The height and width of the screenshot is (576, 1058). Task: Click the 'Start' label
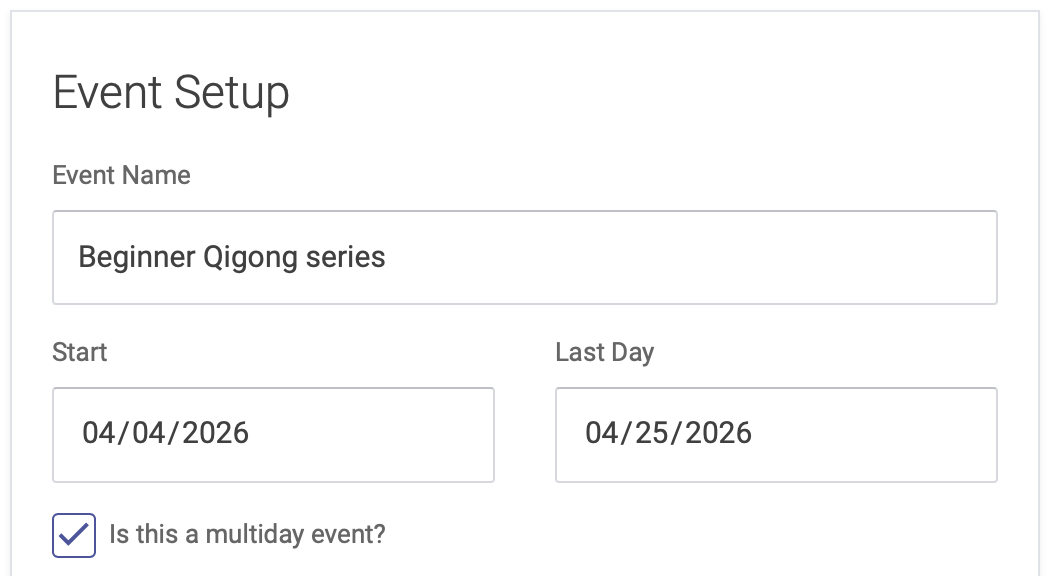coord(80,352)
